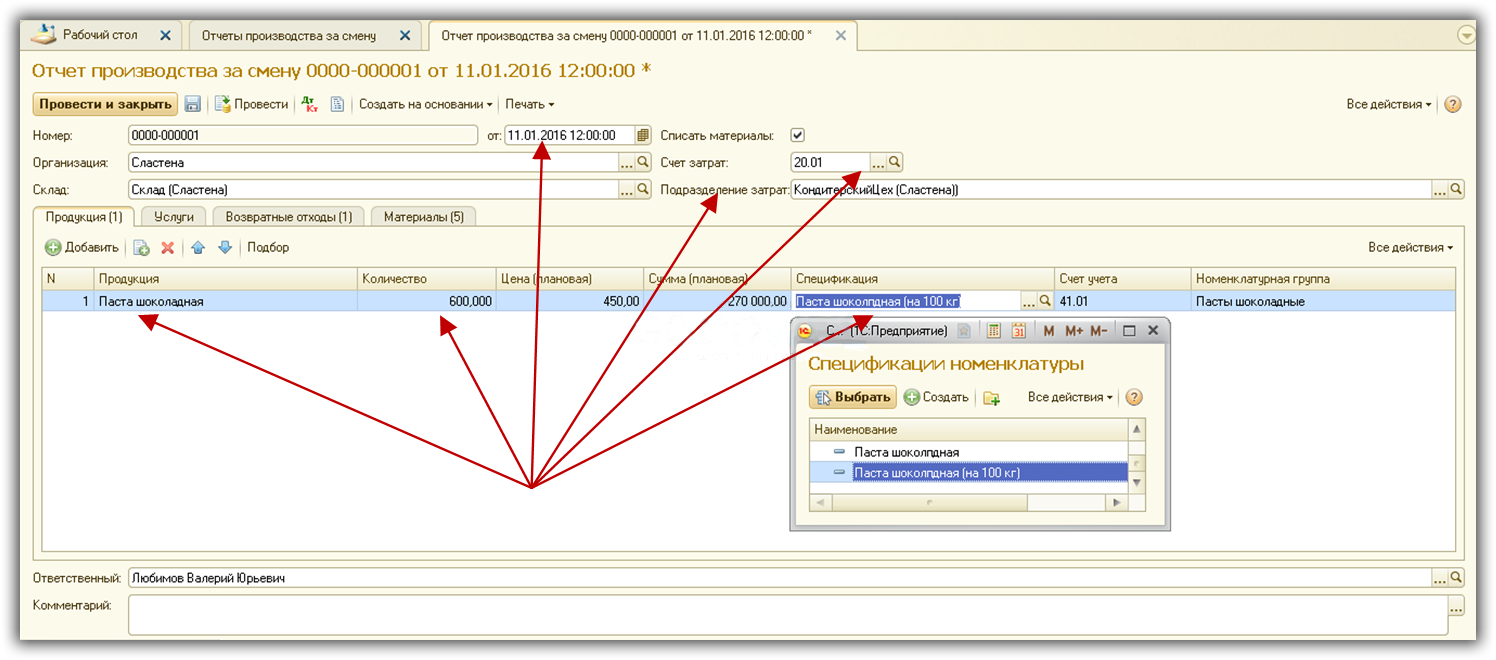Open calculator icon in popup title bar

pyautogui.click(x=993, y=330)
